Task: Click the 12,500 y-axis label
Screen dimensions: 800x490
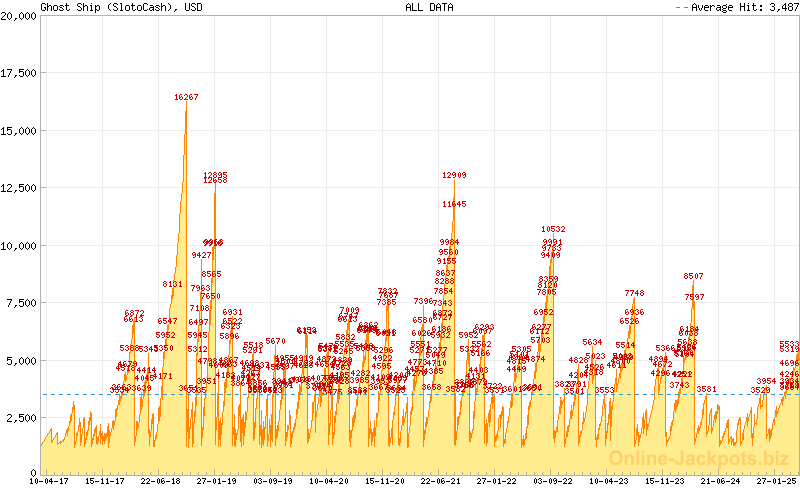Action: [x=20, y=188]
